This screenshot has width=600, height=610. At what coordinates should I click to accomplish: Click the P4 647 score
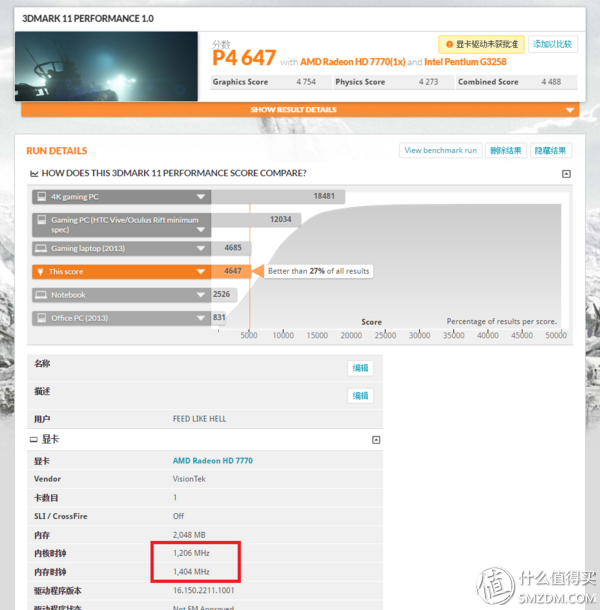[244, 58]
